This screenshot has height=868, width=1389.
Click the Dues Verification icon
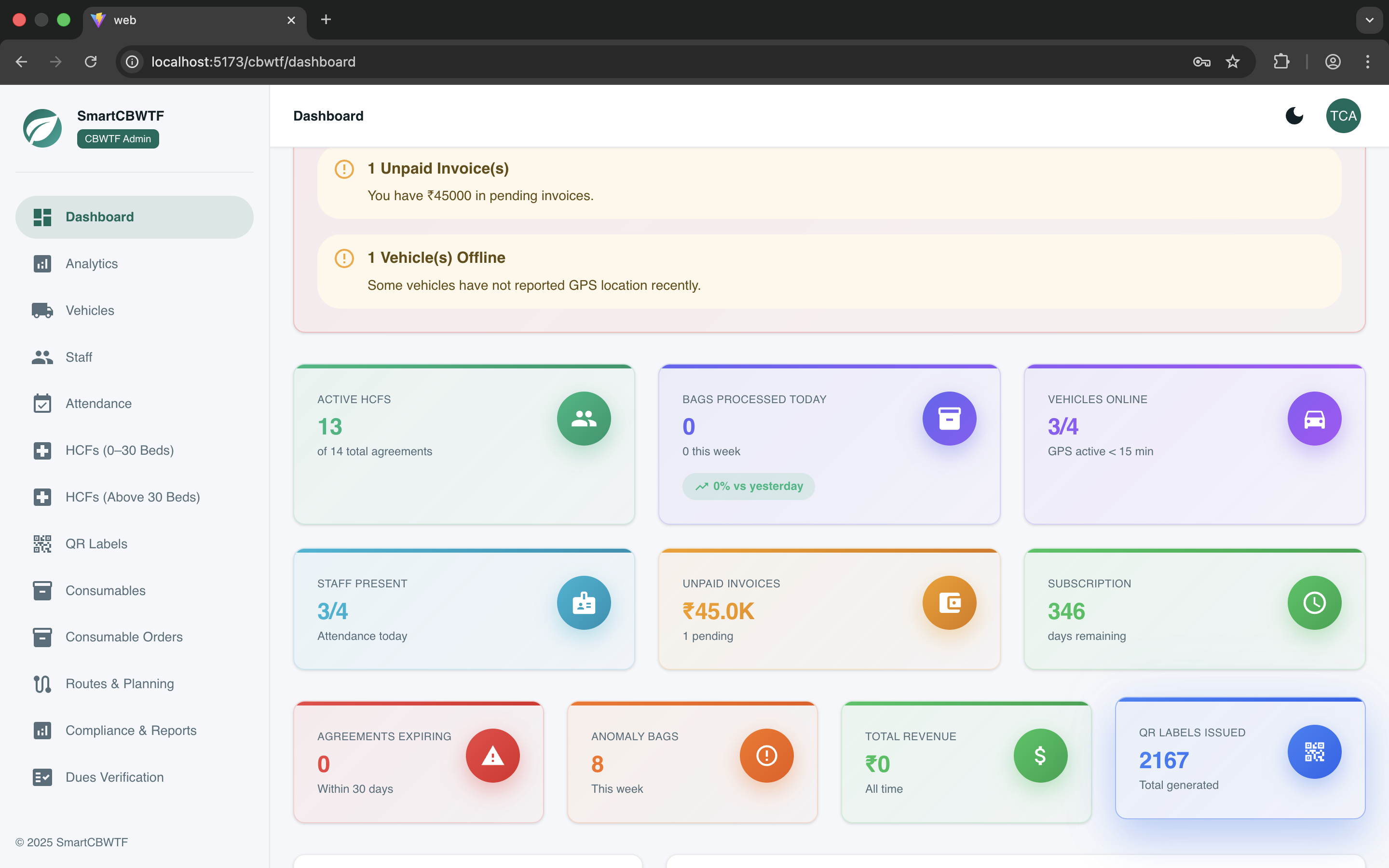[x=42, y=777]
